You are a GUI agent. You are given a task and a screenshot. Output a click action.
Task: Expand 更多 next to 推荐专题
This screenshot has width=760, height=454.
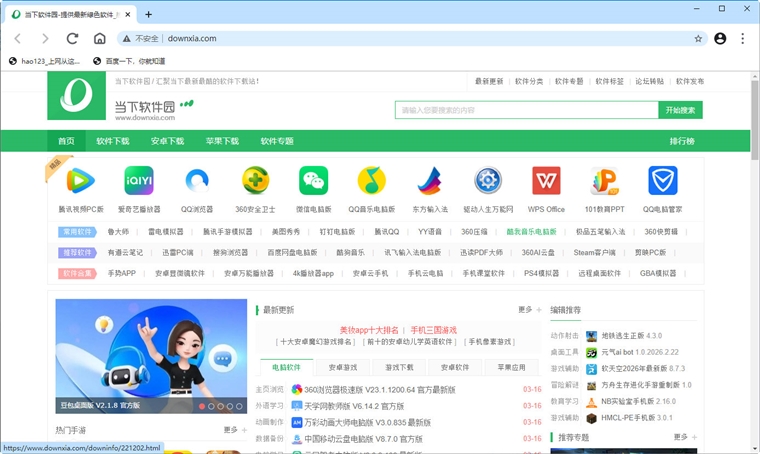(x=685, y=437)
